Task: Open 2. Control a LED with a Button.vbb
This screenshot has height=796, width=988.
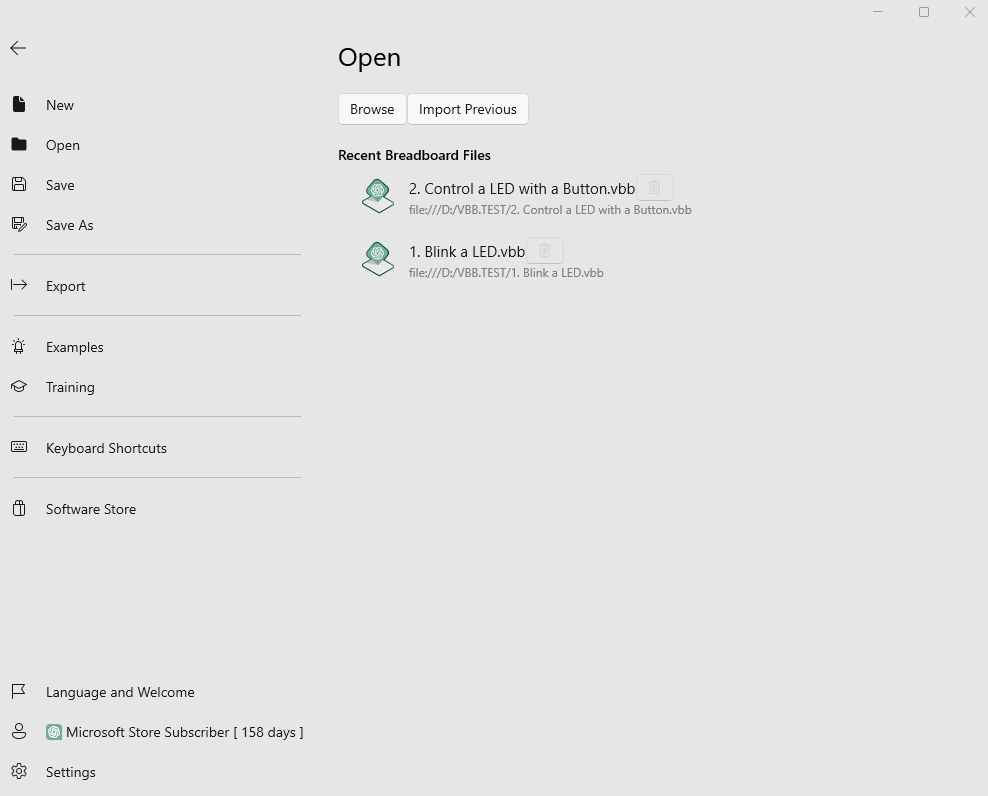Action: [522, 189]
